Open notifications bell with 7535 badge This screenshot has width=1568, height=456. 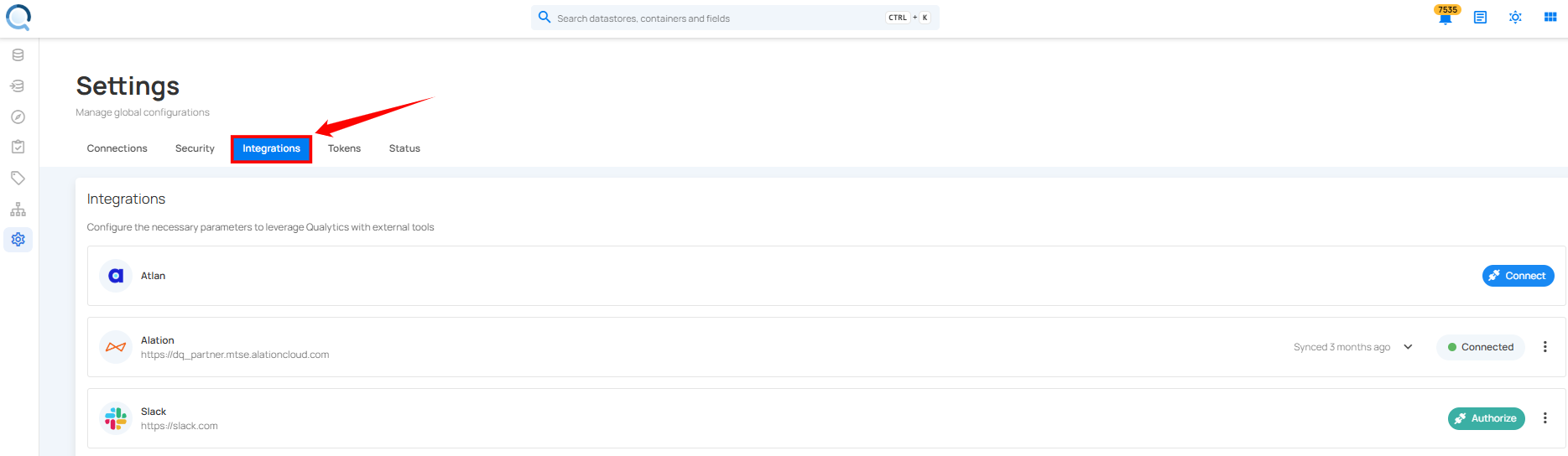[x=1446, y=16]
